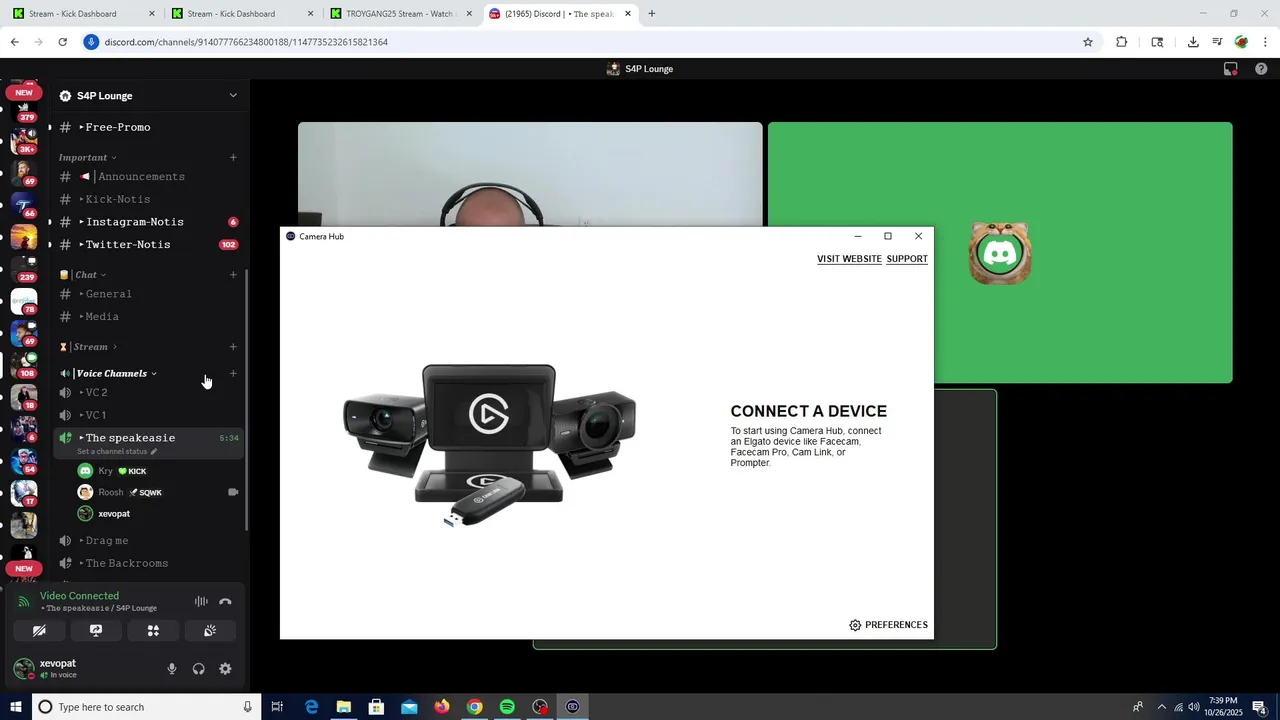
Task: Join The Backrooms voice channel
Action: [x=148, y=563]
